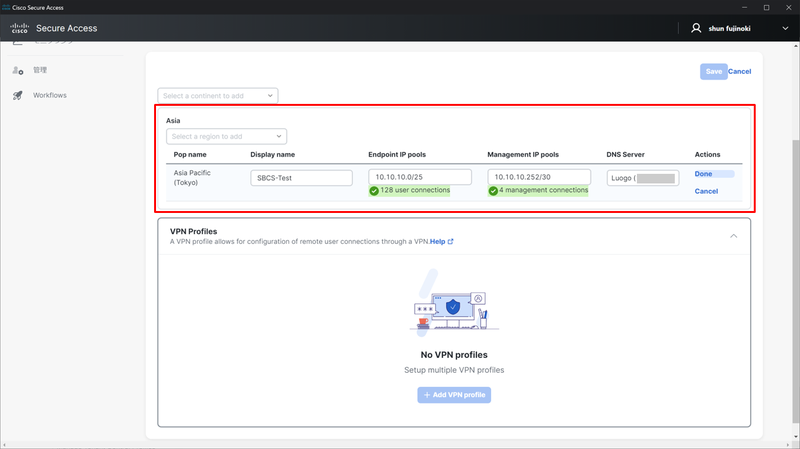Click the 128 user connections status text
Image resolution: width=800 pixels, height=449 pixels.
click(x=415, y=190)
